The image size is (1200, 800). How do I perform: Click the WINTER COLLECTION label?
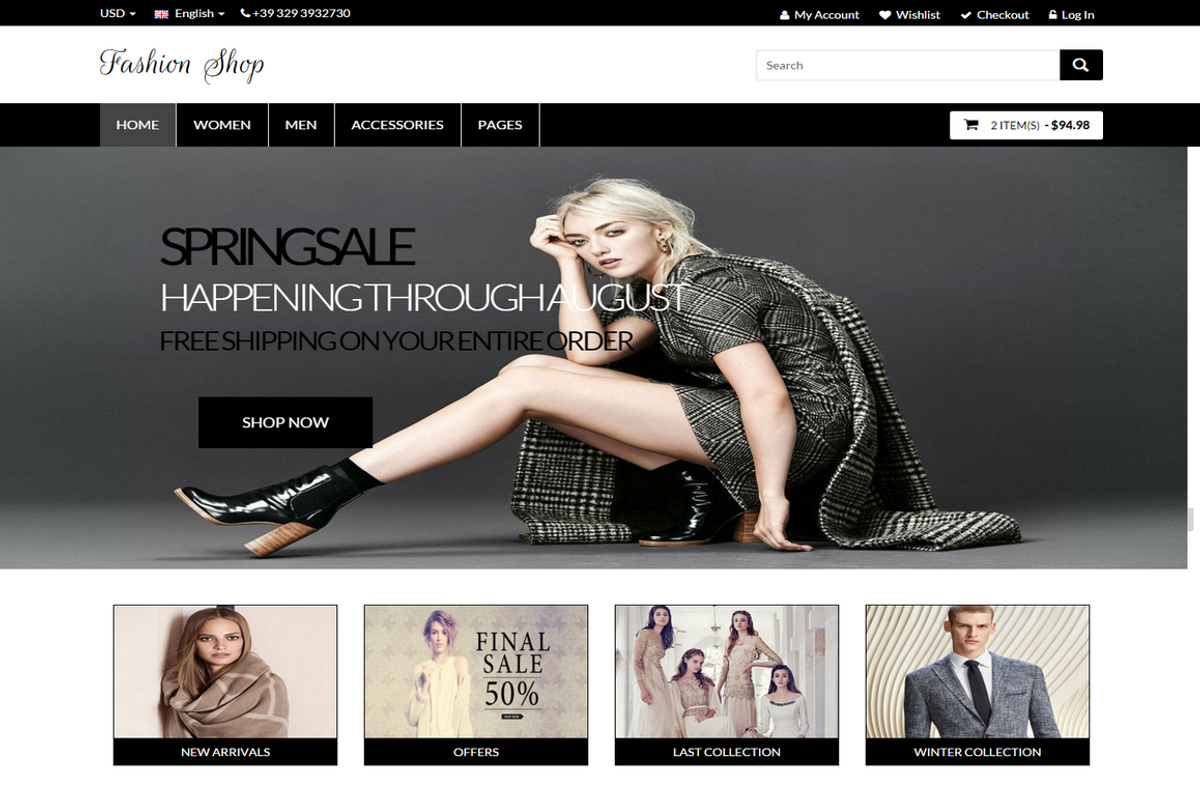click(x=978, y=752)
